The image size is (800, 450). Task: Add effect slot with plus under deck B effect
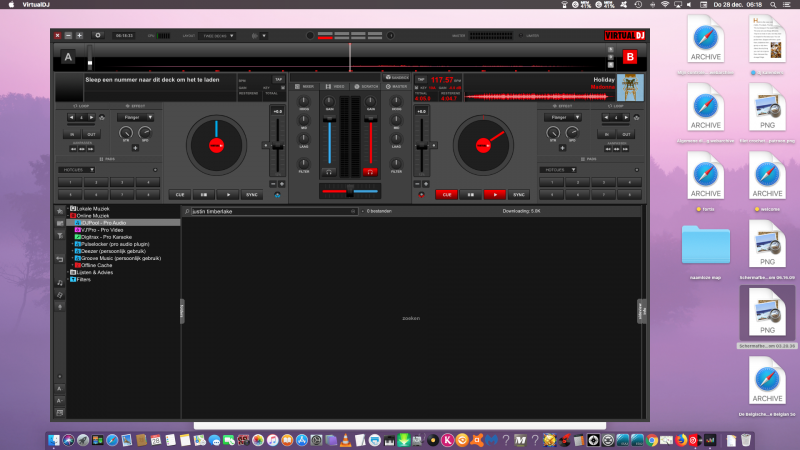coord(562,148)
